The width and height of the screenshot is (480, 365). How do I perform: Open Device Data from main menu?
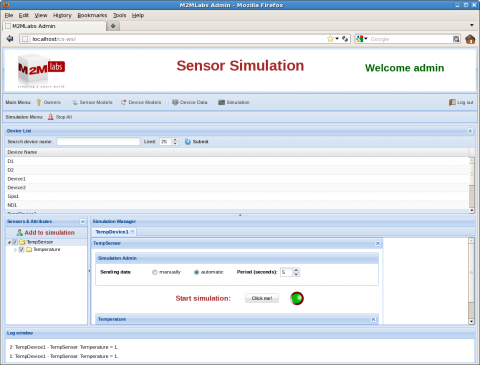click(x=190, y=102)
